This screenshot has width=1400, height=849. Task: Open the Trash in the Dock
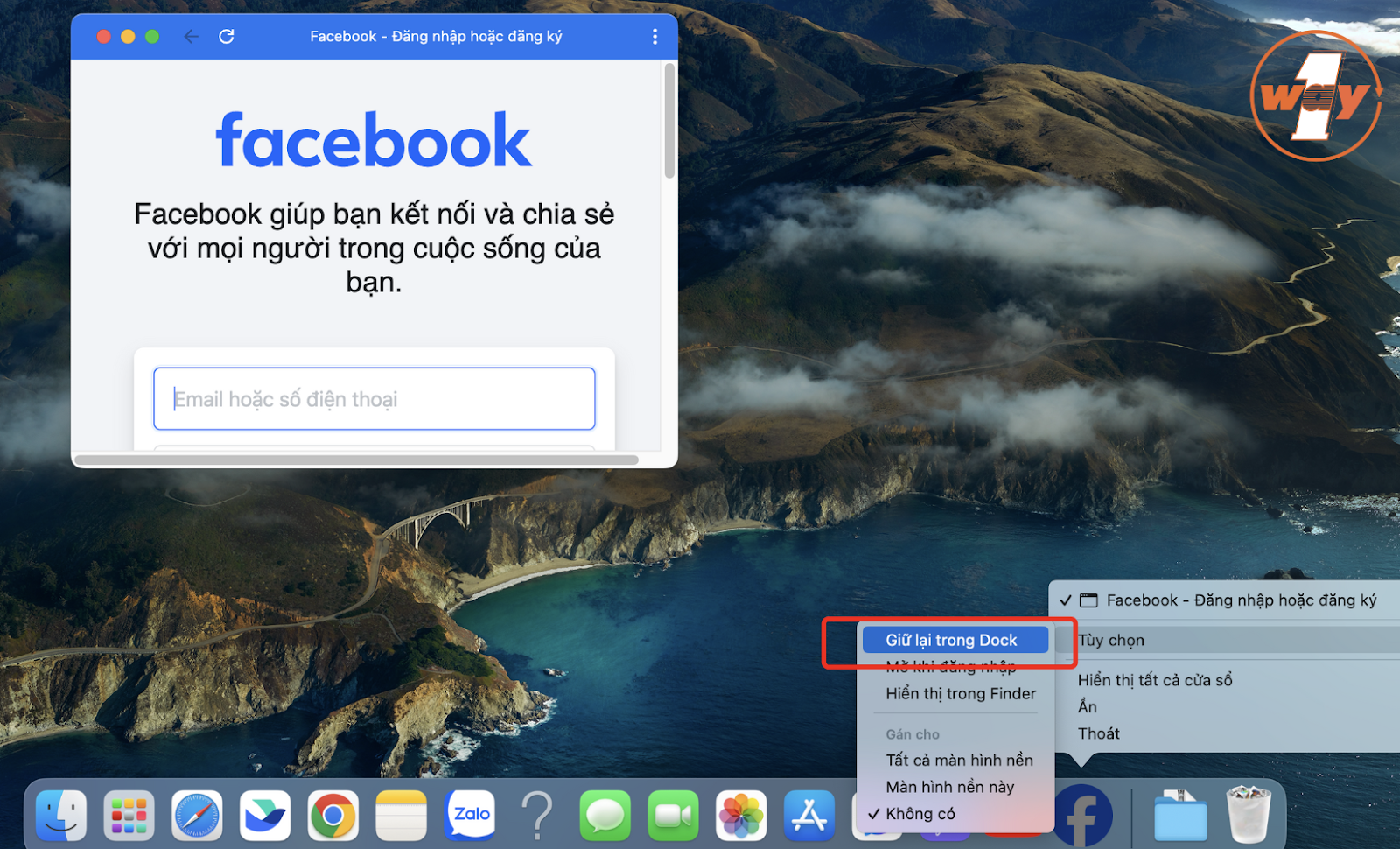coord(1249,814)
